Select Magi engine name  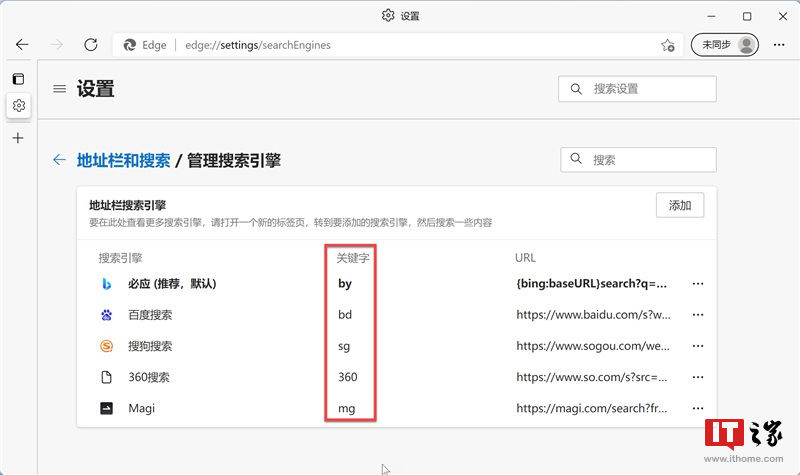click(141, 408)
